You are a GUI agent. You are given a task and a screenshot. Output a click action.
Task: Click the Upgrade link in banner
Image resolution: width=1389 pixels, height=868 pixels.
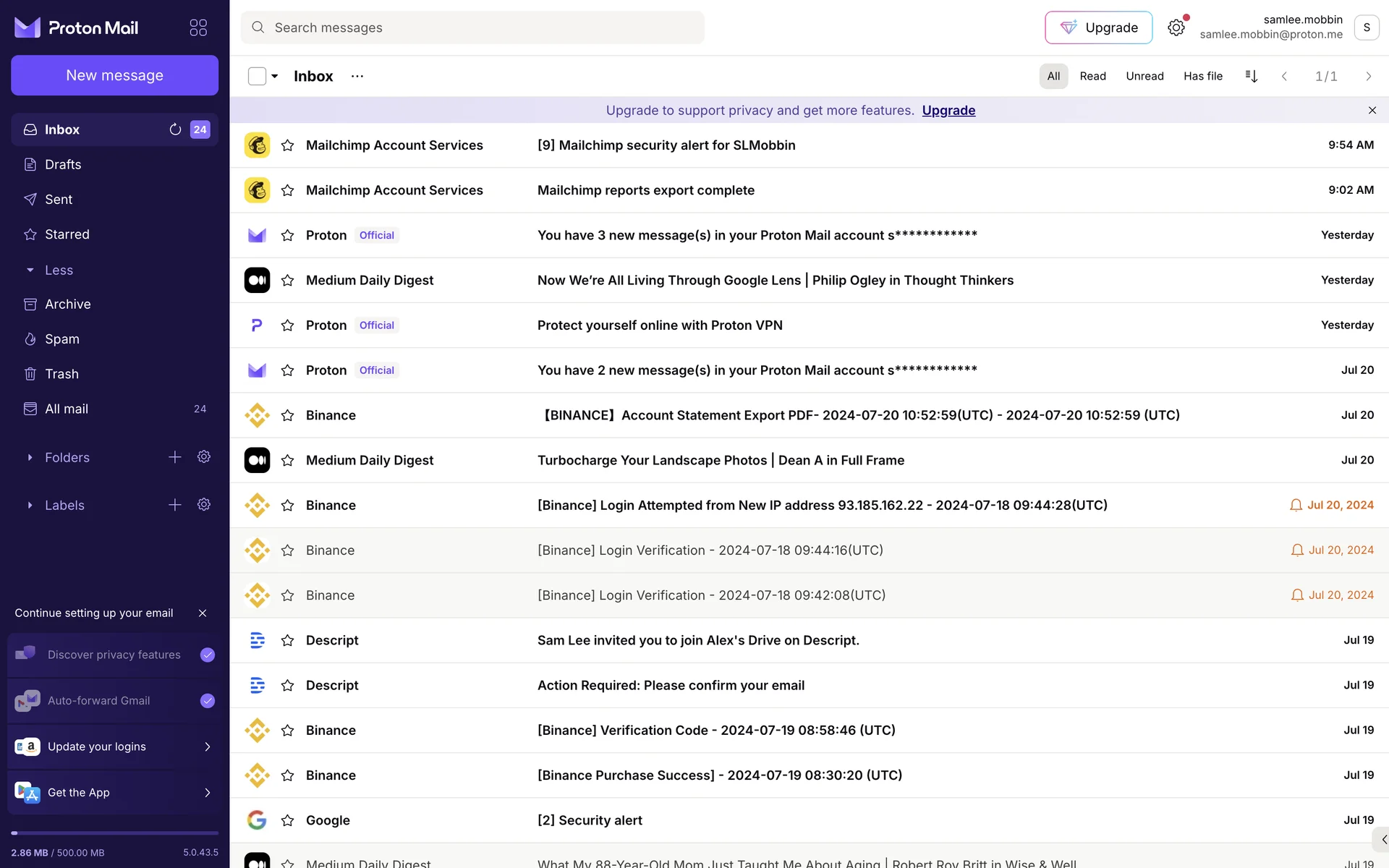click(x=948, y=110)
